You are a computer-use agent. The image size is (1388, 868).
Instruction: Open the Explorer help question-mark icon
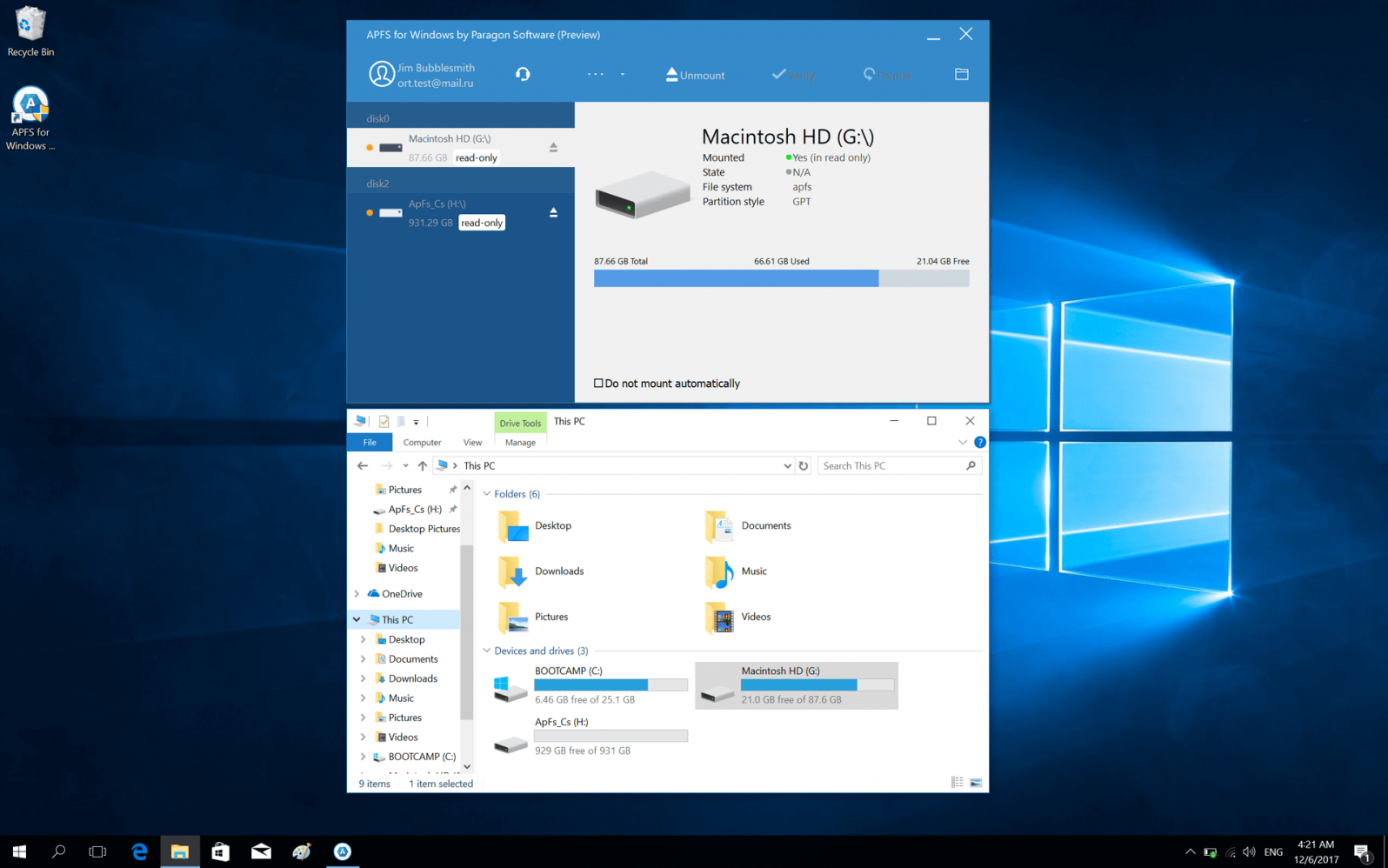[979, 443]
